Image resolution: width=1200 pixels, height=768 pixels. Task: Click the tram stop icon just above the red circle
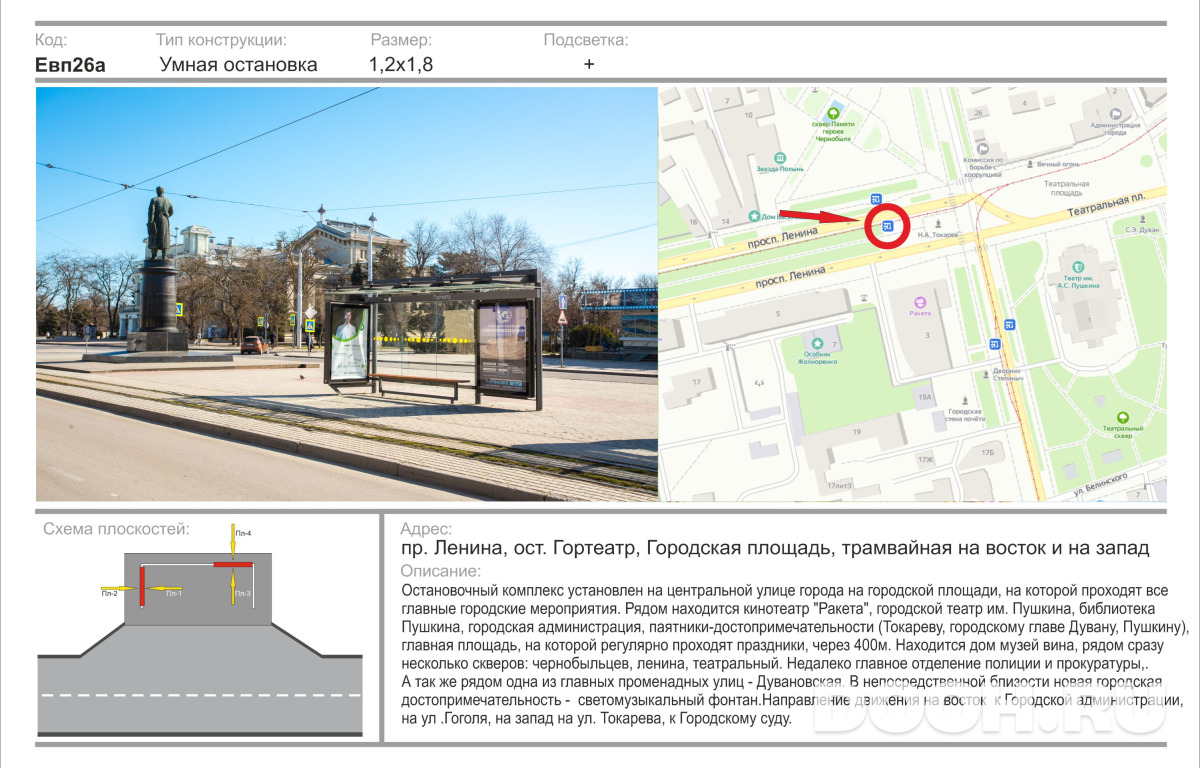(x=876, y=198)
